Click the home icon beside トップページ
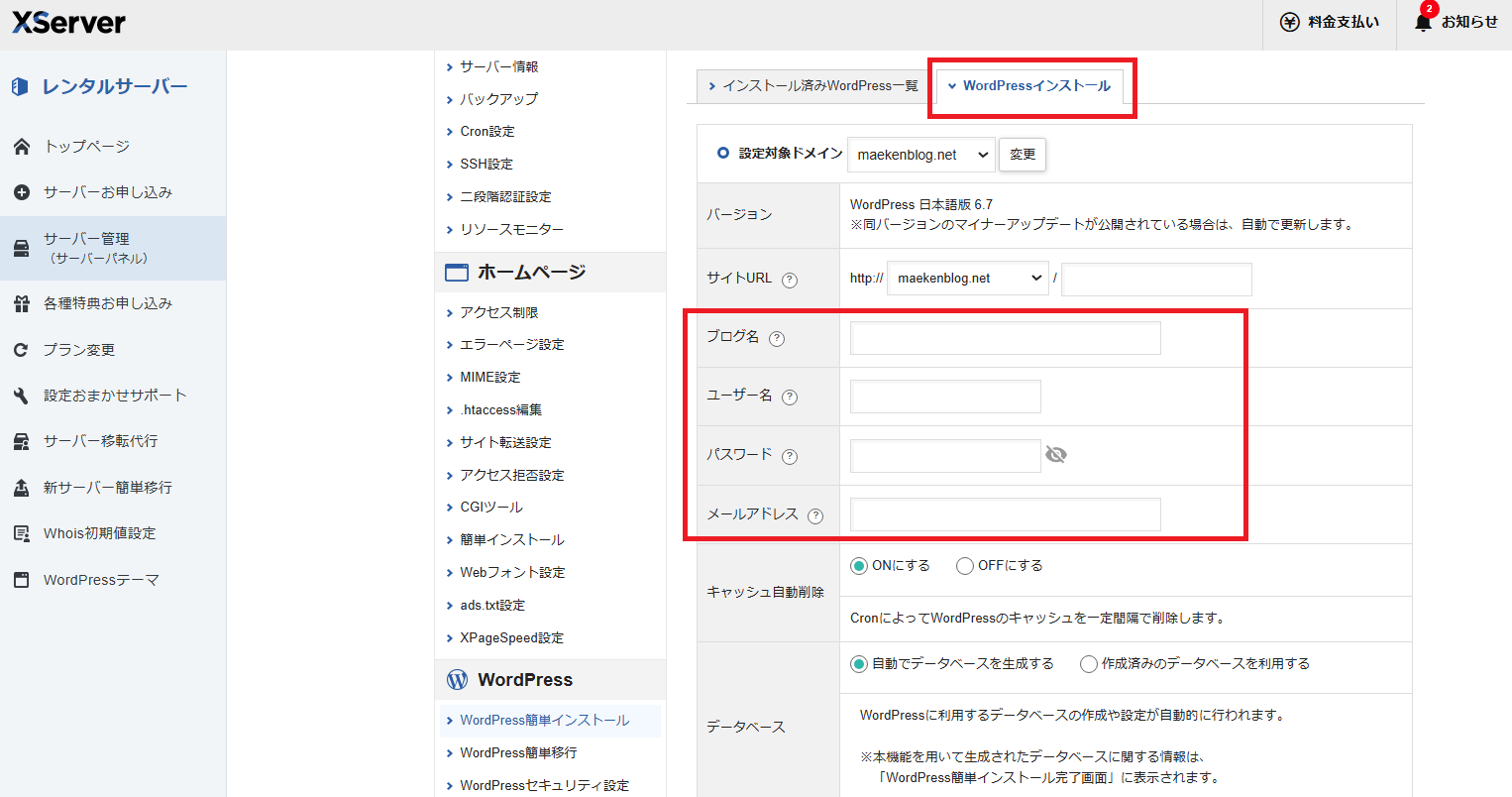Viewport: 1512px width, 797px height. tap(22, 147)
